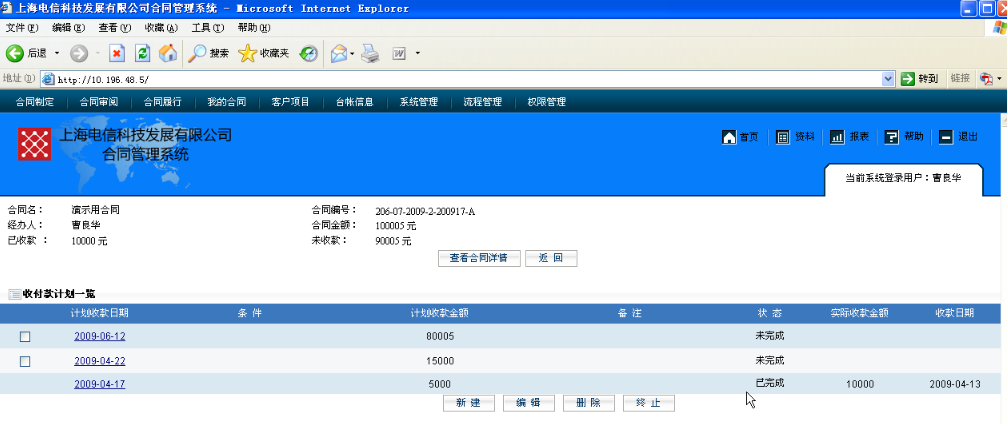1007x424 pixels.
Task: Click the IE Forward arrow button
Action: coord(78,53)
